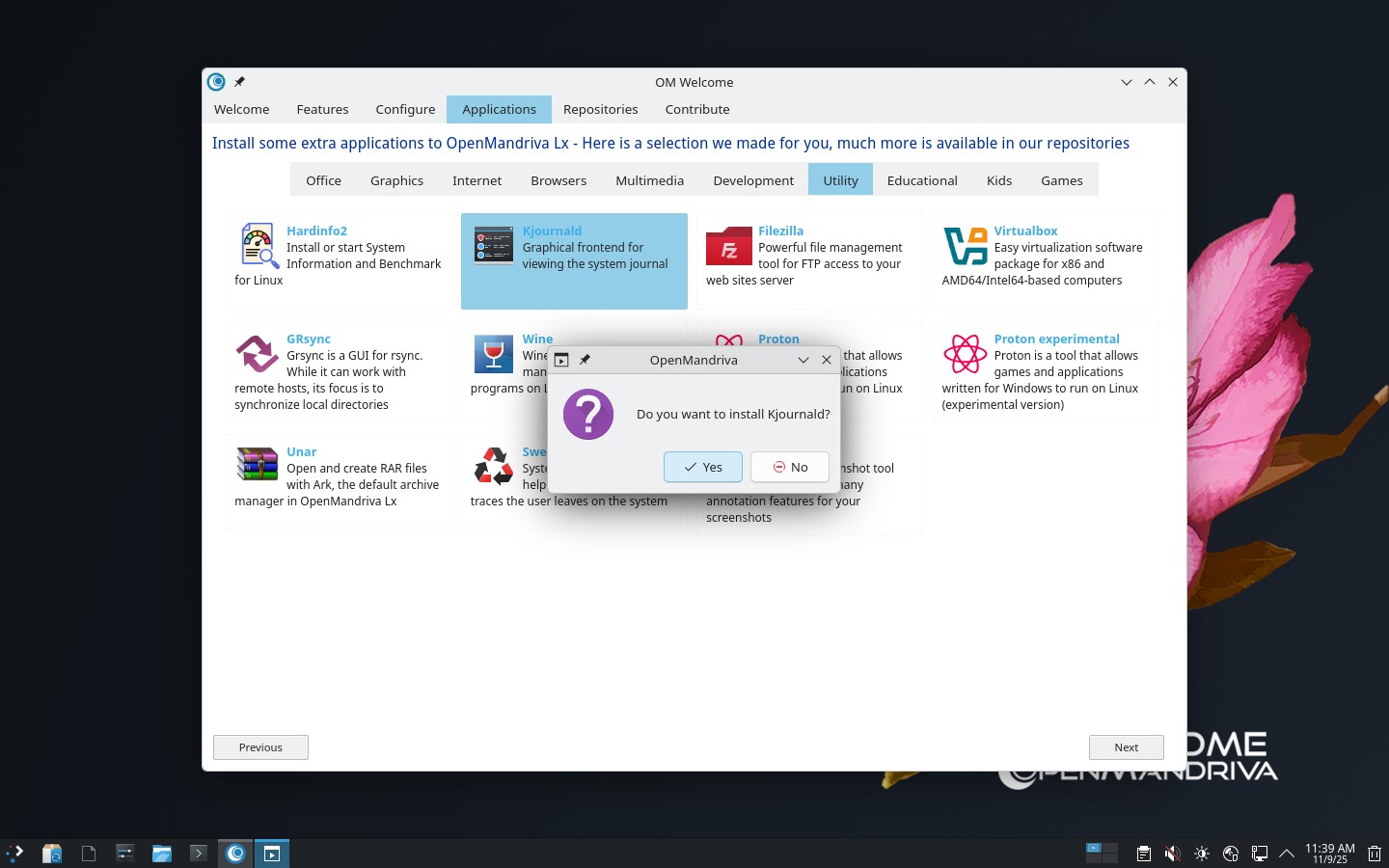Toggle the pin on OpenMandriva dialog
The height and width of the screenshot is (868, 1389).
(x=585, y=360)
